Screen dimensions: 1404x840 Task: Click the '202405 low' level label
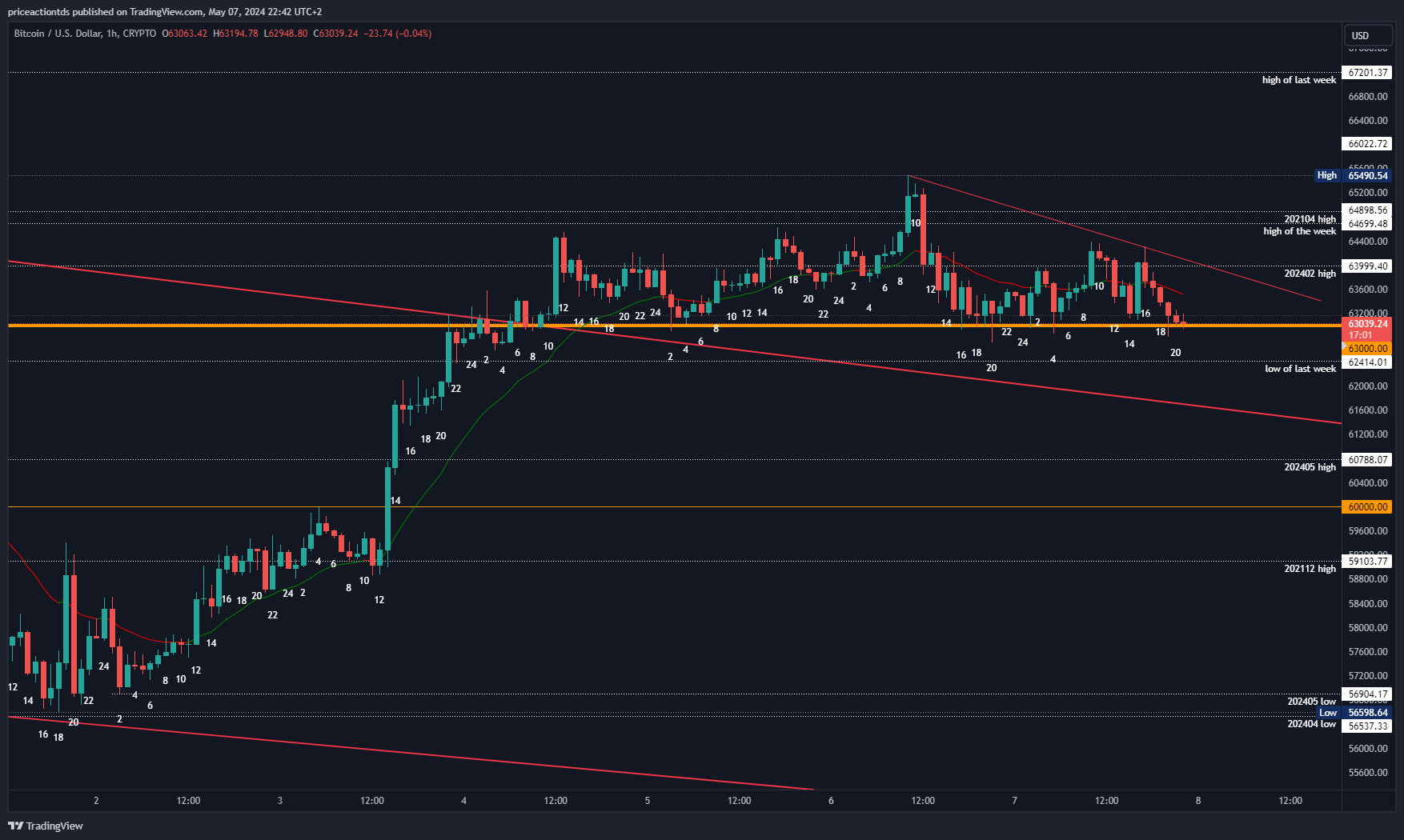click(1311, 702)
